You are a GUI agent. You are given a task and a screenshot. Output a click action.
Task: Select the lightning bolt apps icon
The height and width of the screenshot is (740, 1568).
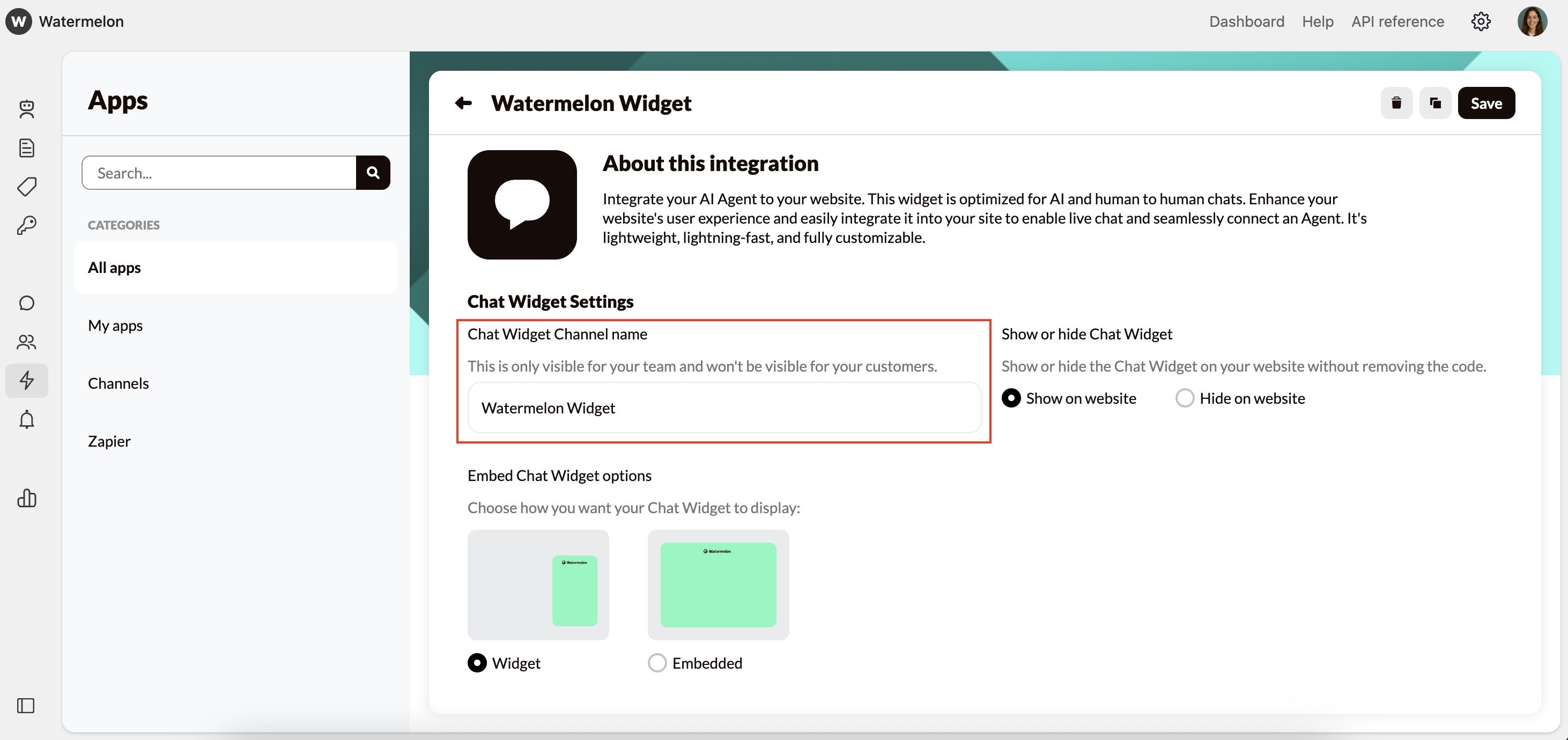[x=26, y=380]
